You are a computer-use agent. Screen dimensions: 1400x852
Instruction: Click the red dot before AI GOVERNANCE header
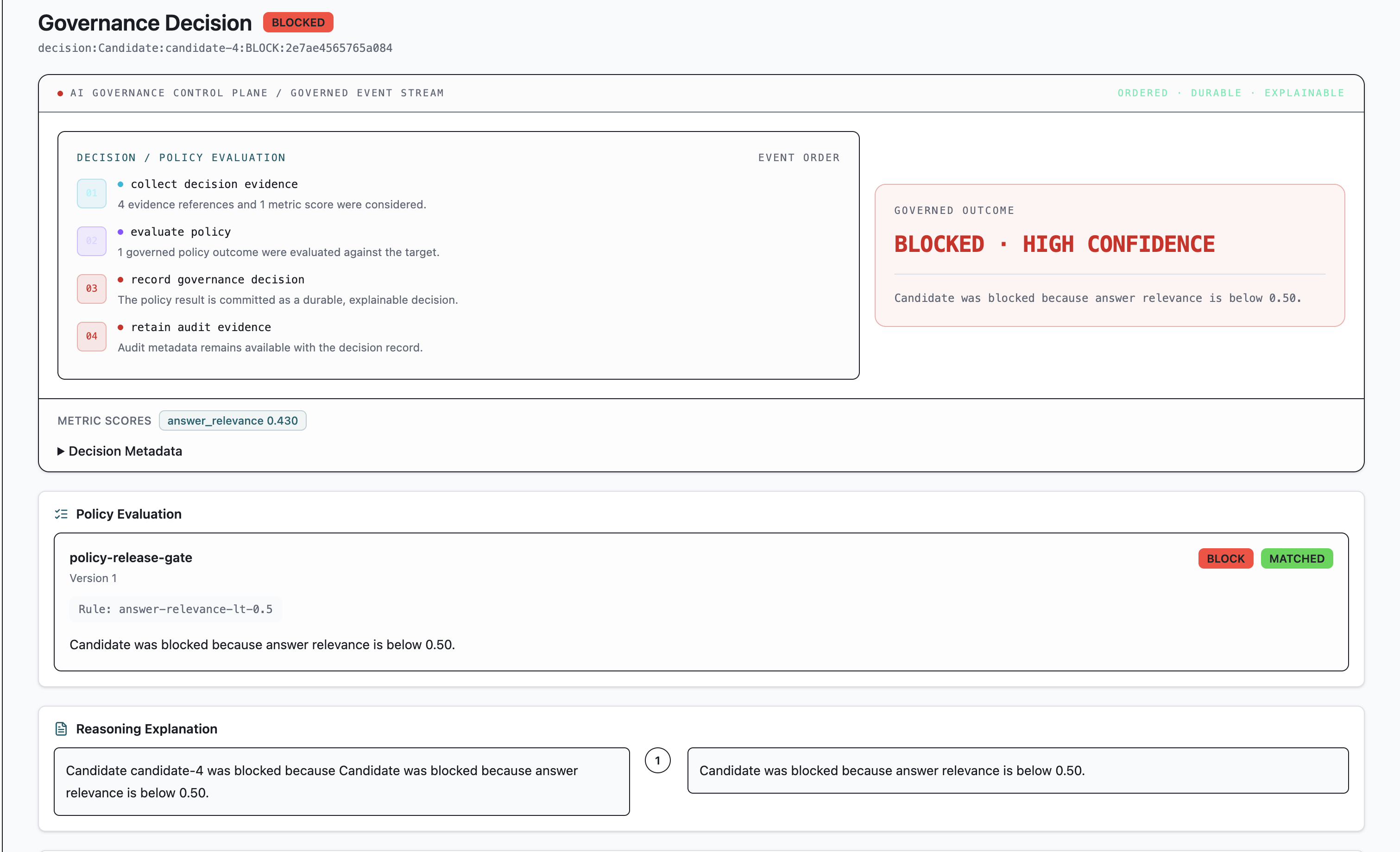(x=60, y=94)
